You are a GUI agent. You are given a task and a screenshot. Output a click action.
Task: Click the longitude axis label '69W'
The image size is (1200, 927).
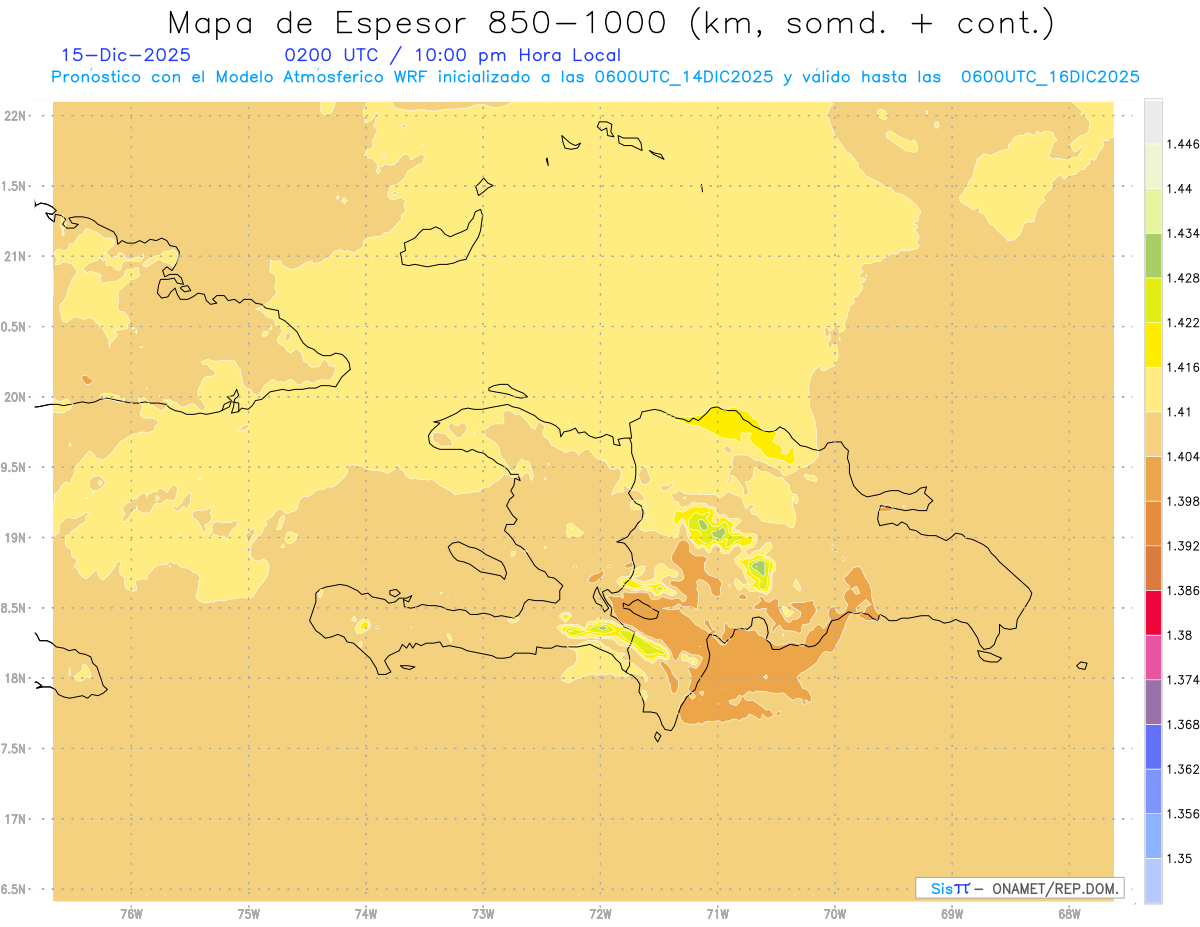tap(952, 912)
